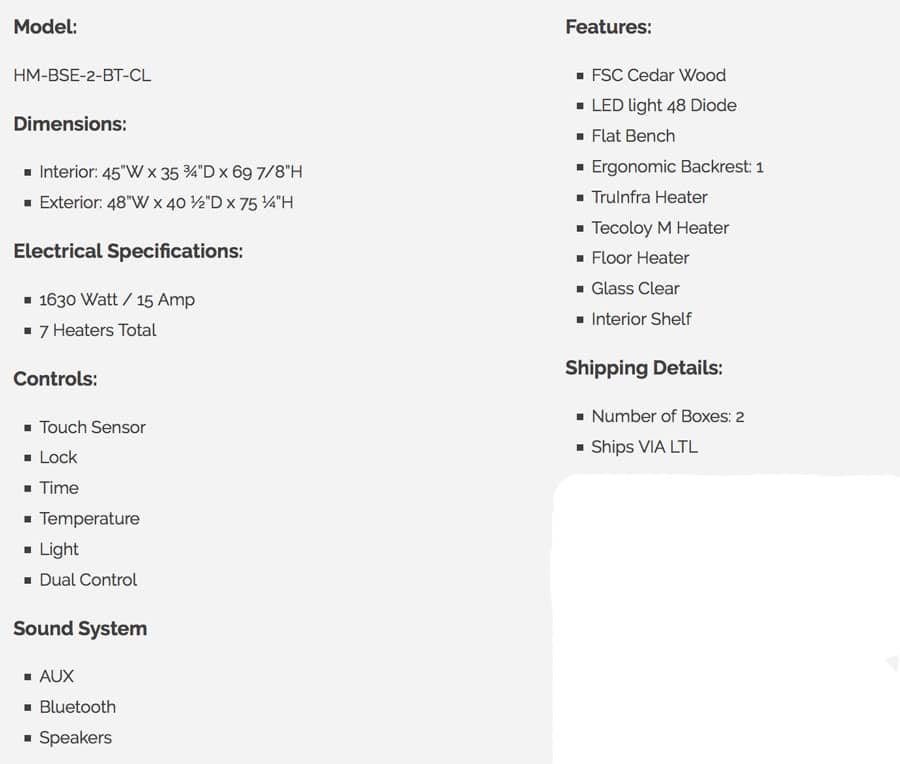
Task: Select the HM-BSE-2-BT-CL model number text
Action: tap(82, 75)
